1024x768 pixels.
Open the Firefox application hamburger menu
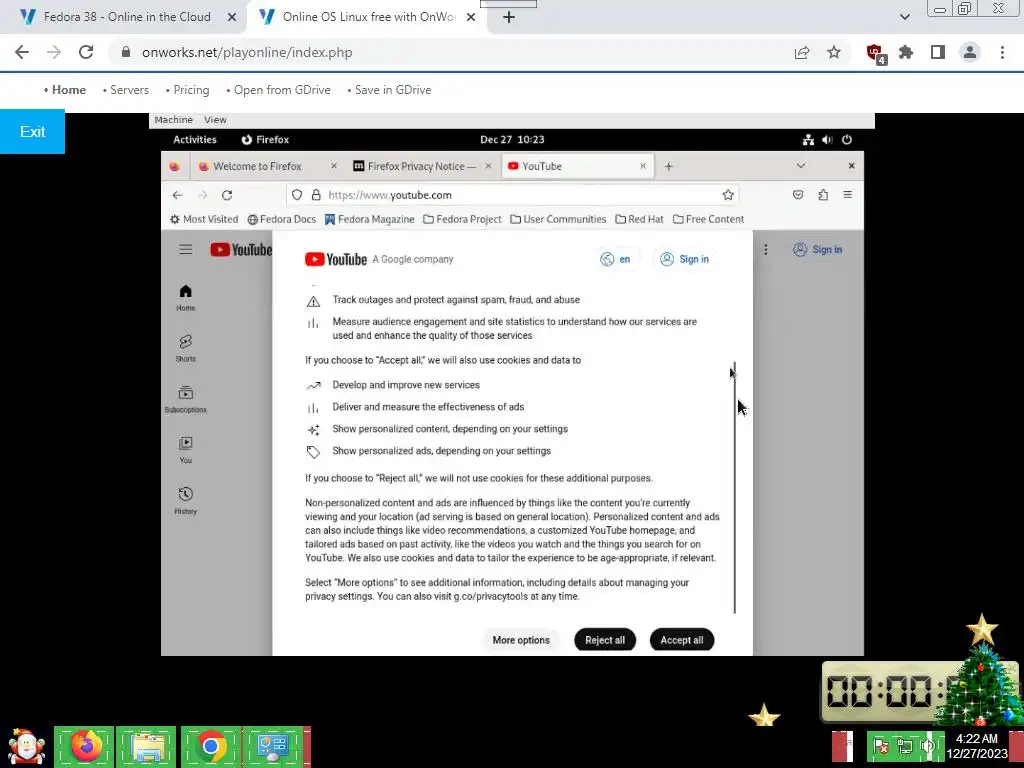848,195
